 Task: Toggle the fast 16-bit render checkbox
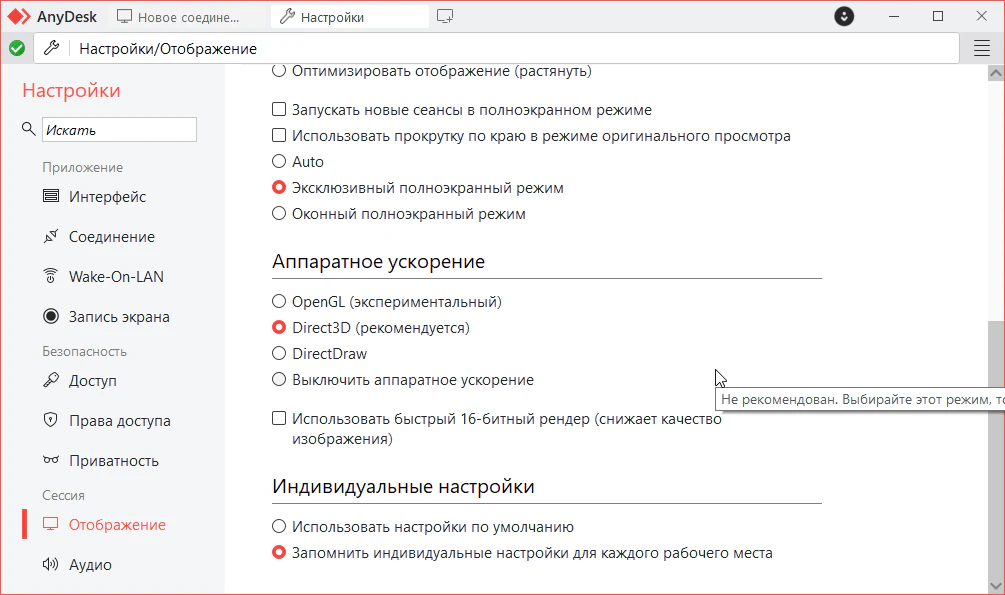(280, 419)
